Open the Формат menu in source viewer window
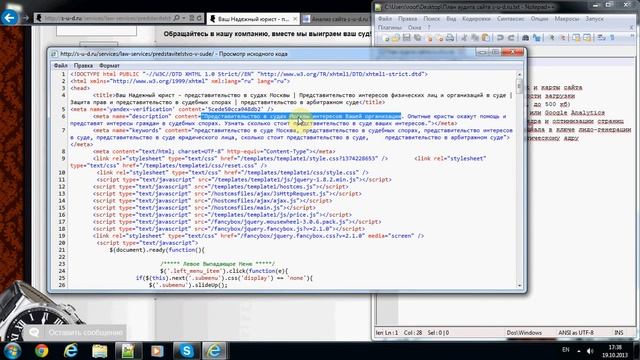The width and height of the screenshot is (640, 360). tap(109, 65)
